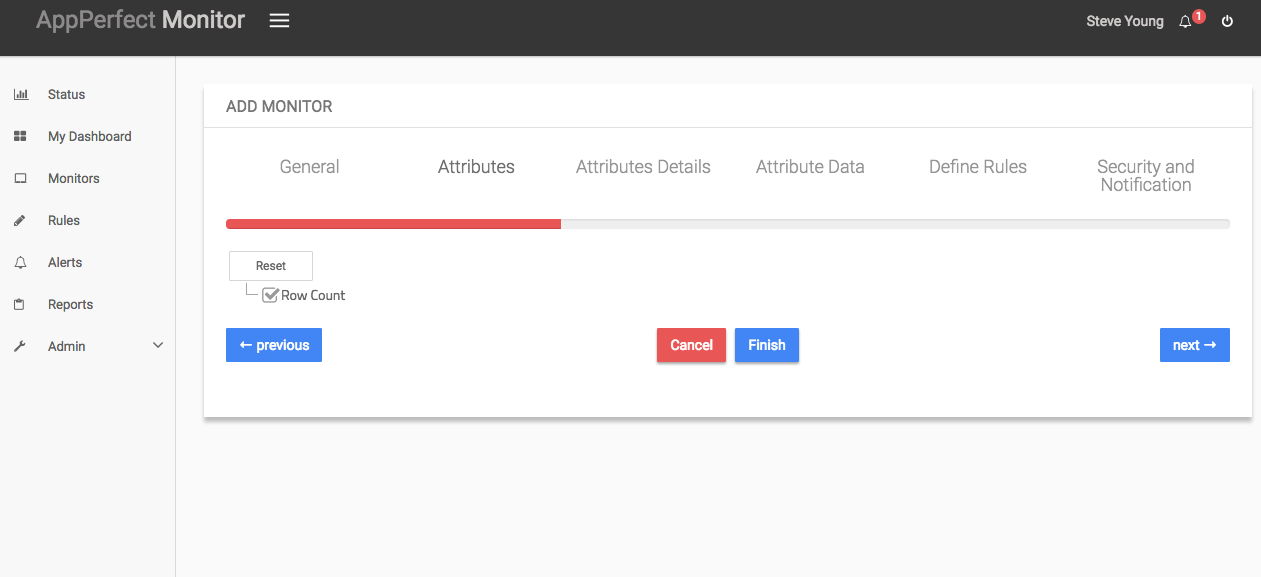Click the red wizard progress bar
The height and width of the screenshot is (577, 1261).
pos(393,224)
